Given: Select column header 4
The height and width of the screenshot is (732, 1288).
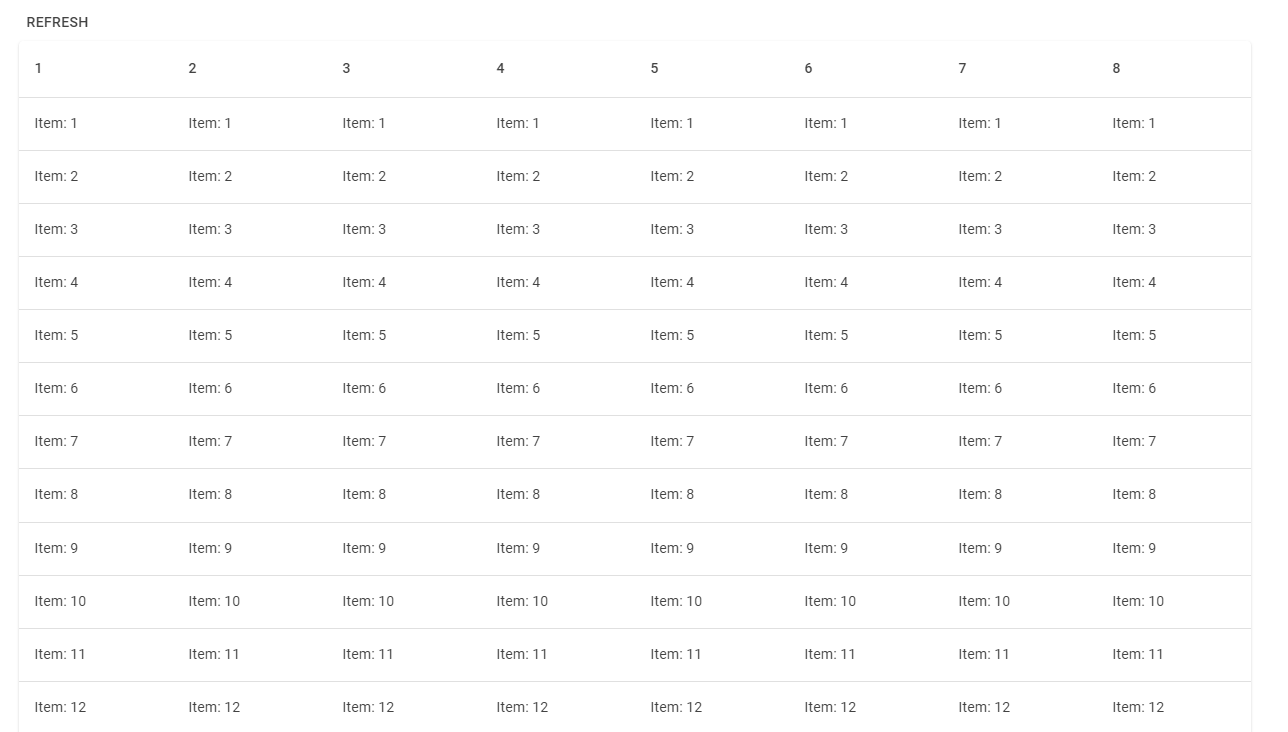Looking at the screenshot, I should [x=500, y=68].
